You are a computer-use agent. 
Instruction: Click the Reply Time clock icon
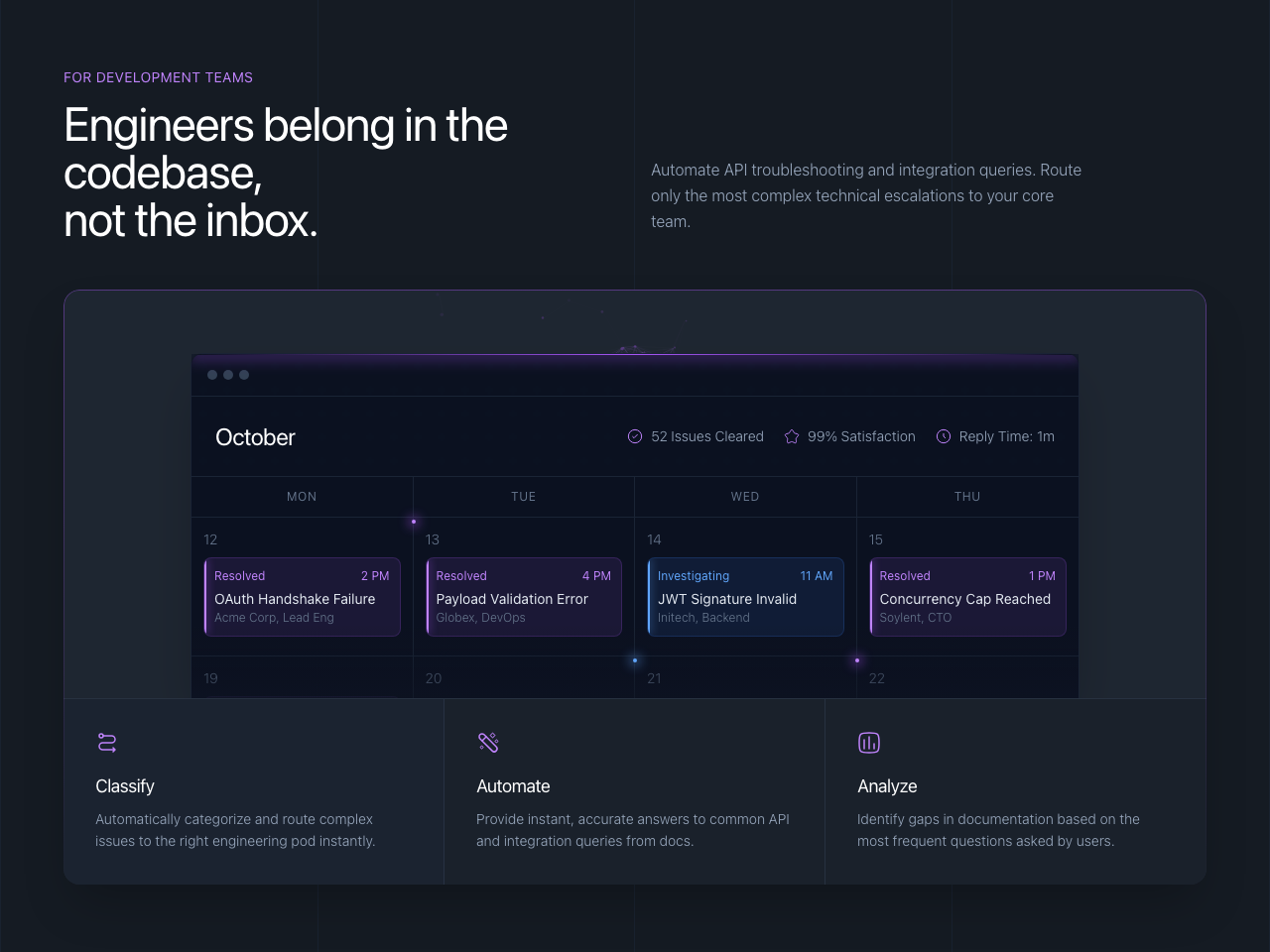(x=944, y=436)
